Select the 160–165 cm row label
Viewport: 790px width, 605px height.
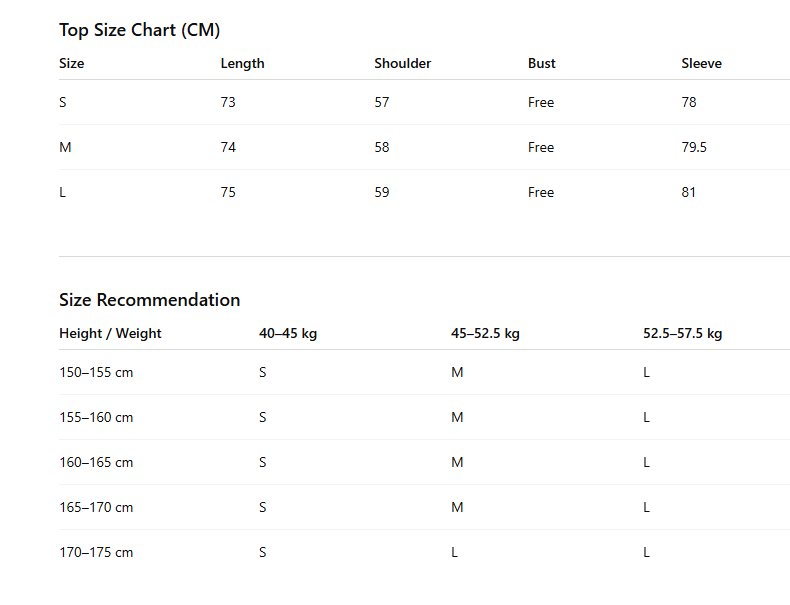[96, 462]
